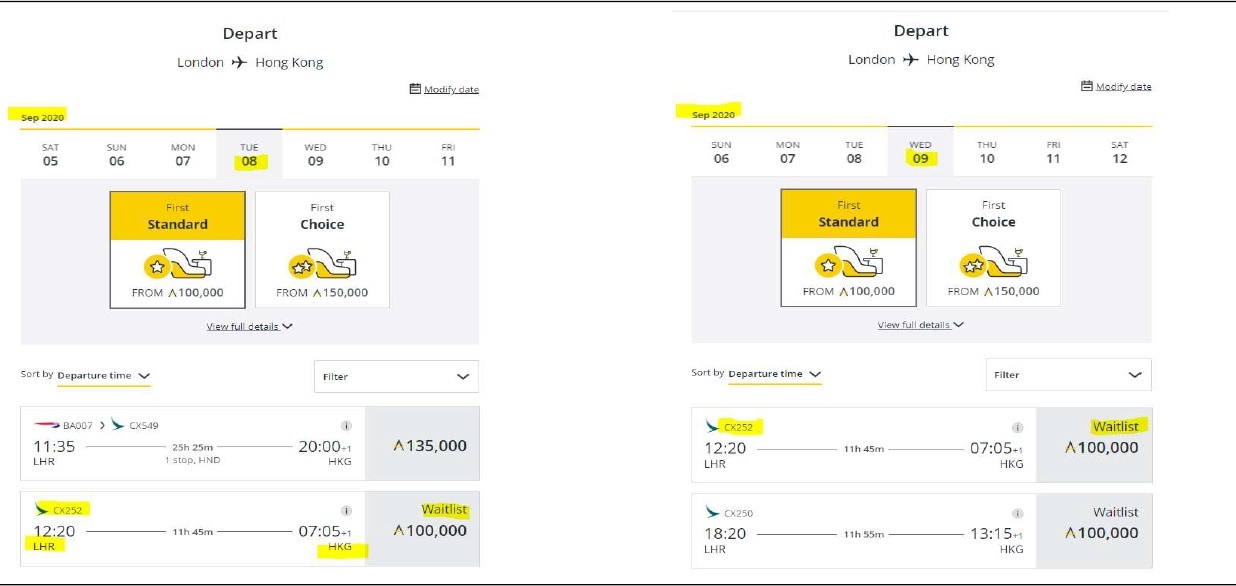The width and height of the screenshot is (1236, 586).
Task: Select WED 09 date tab in left panel
Action: (316, 154)
